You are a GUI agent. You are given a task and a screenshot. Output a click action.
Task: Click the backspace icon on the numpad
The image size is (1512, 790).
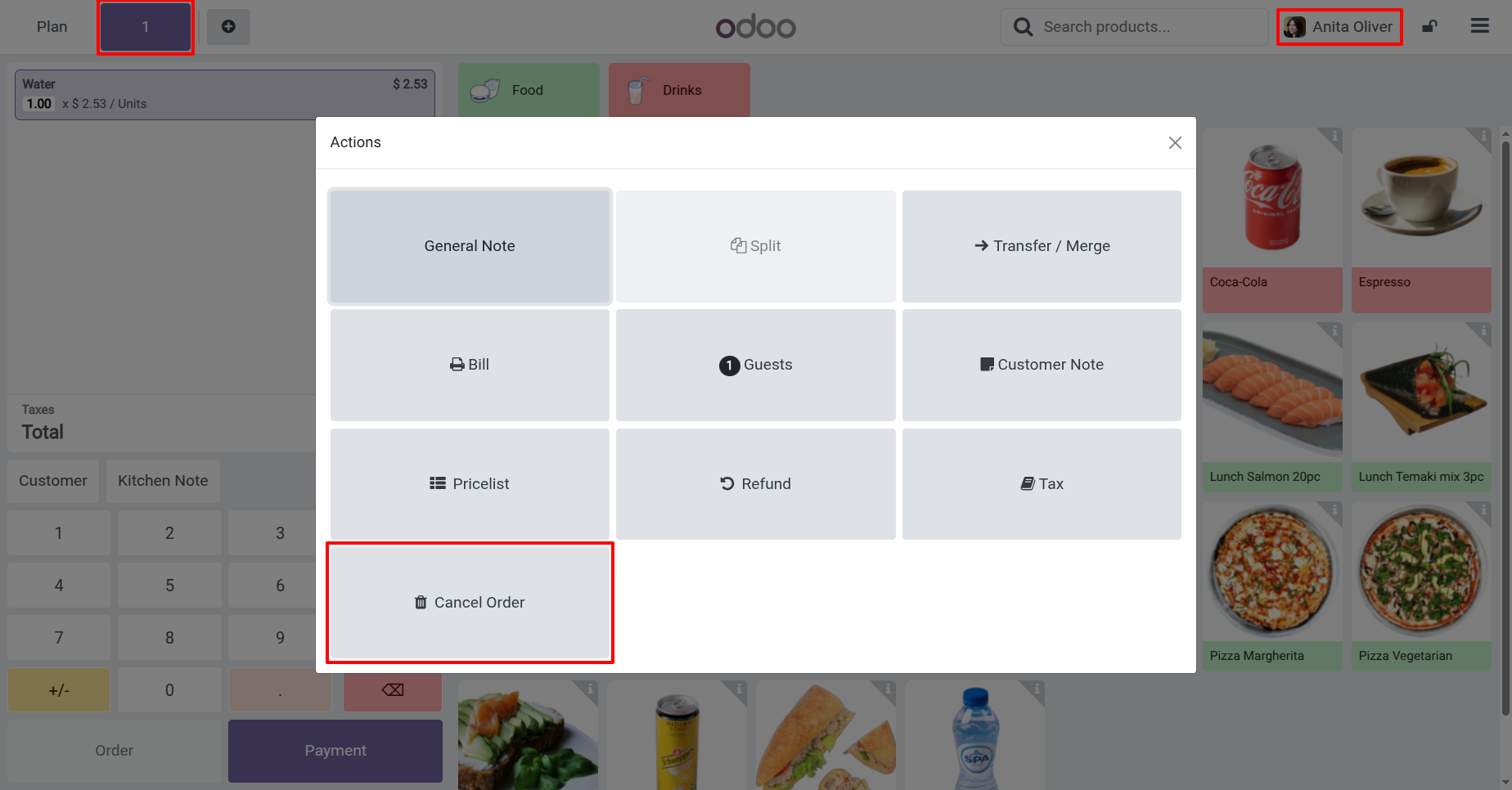(x=393, y=689)
